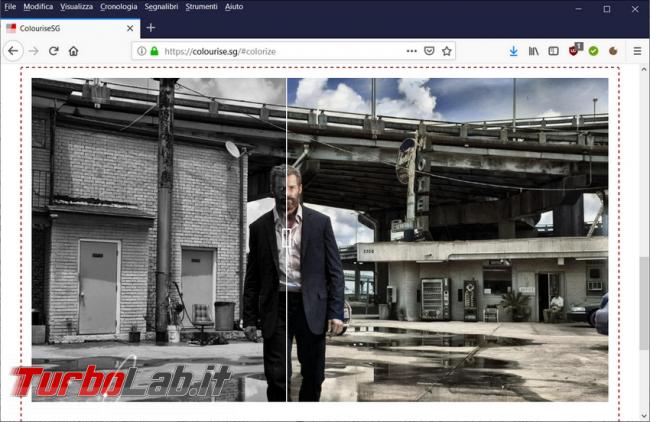This screenshot has width=650, height=422.
Task: Grab the before/after comparison slider handle
Action: (x=286, y=238)
